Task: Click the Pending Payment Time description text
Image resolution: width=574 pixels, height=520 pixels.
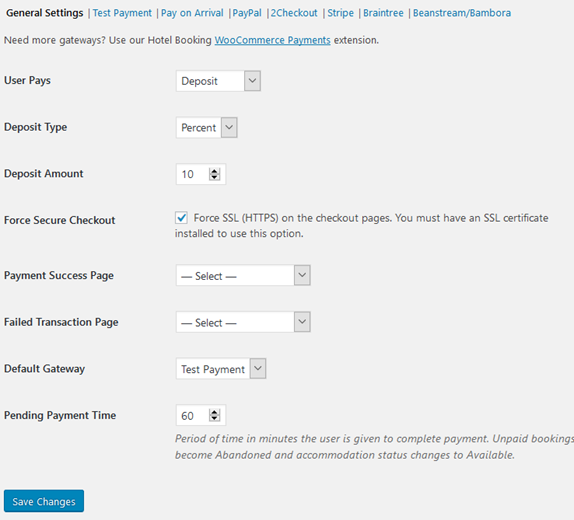Action: click(374, 447)
